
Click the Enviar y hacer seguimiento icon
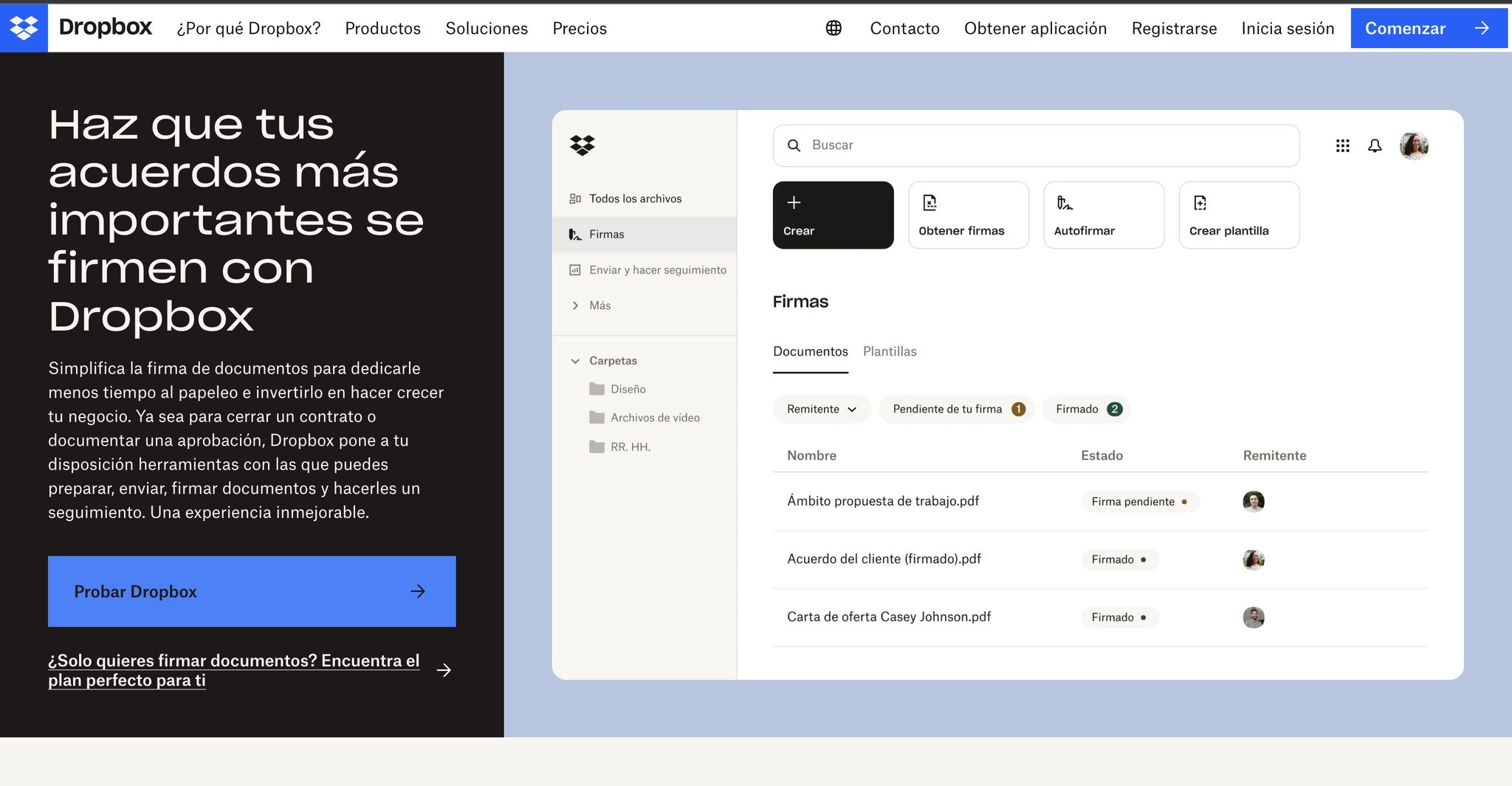point(575,270)
